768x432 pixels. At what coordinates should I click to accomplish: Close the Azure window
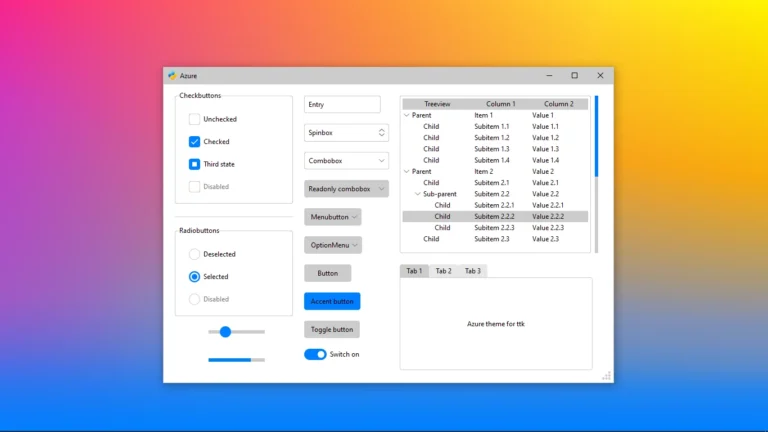pyautogui.click(x=600, y=75)
